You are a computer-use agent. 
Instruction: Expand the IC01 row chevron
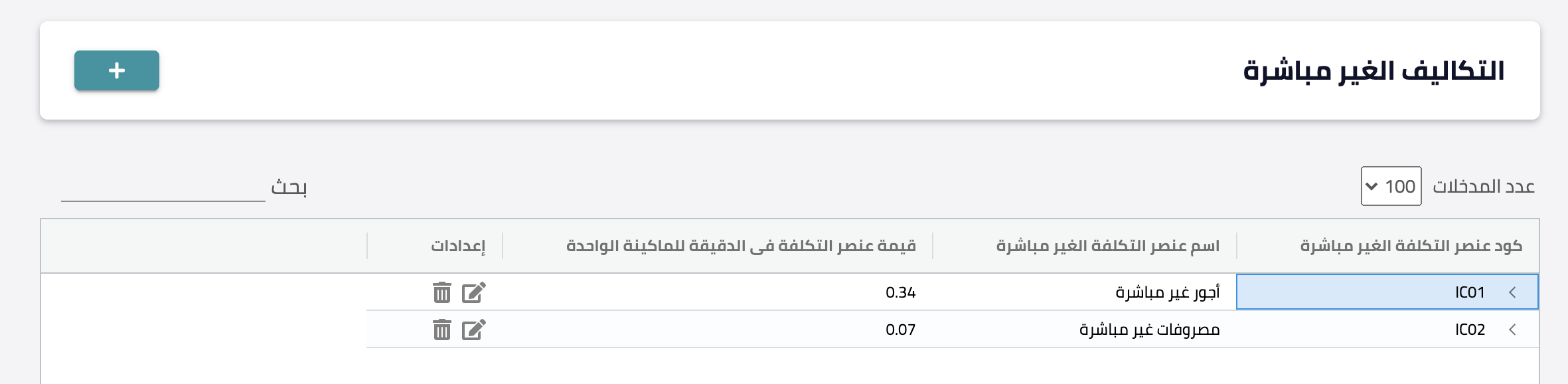tap(1512, 292)
